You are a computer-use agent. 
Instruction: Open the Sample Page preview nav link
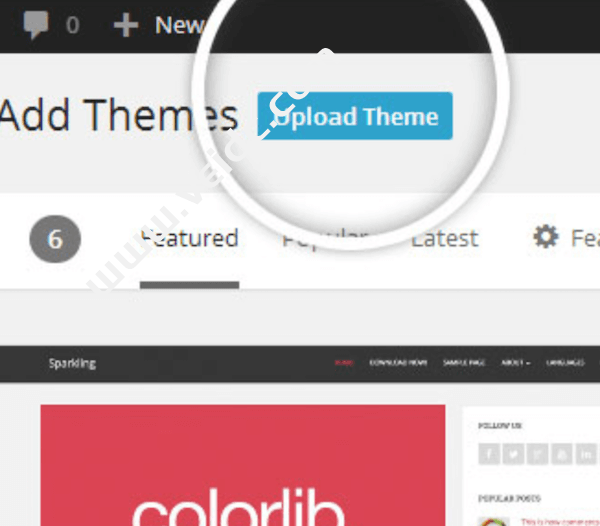(464, 363)
